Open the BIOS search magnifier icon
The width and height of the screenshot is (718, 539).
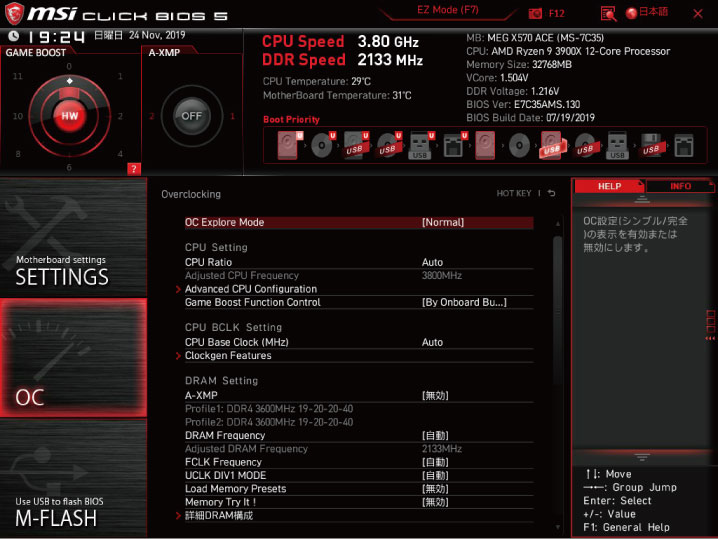tap(608, 13)
